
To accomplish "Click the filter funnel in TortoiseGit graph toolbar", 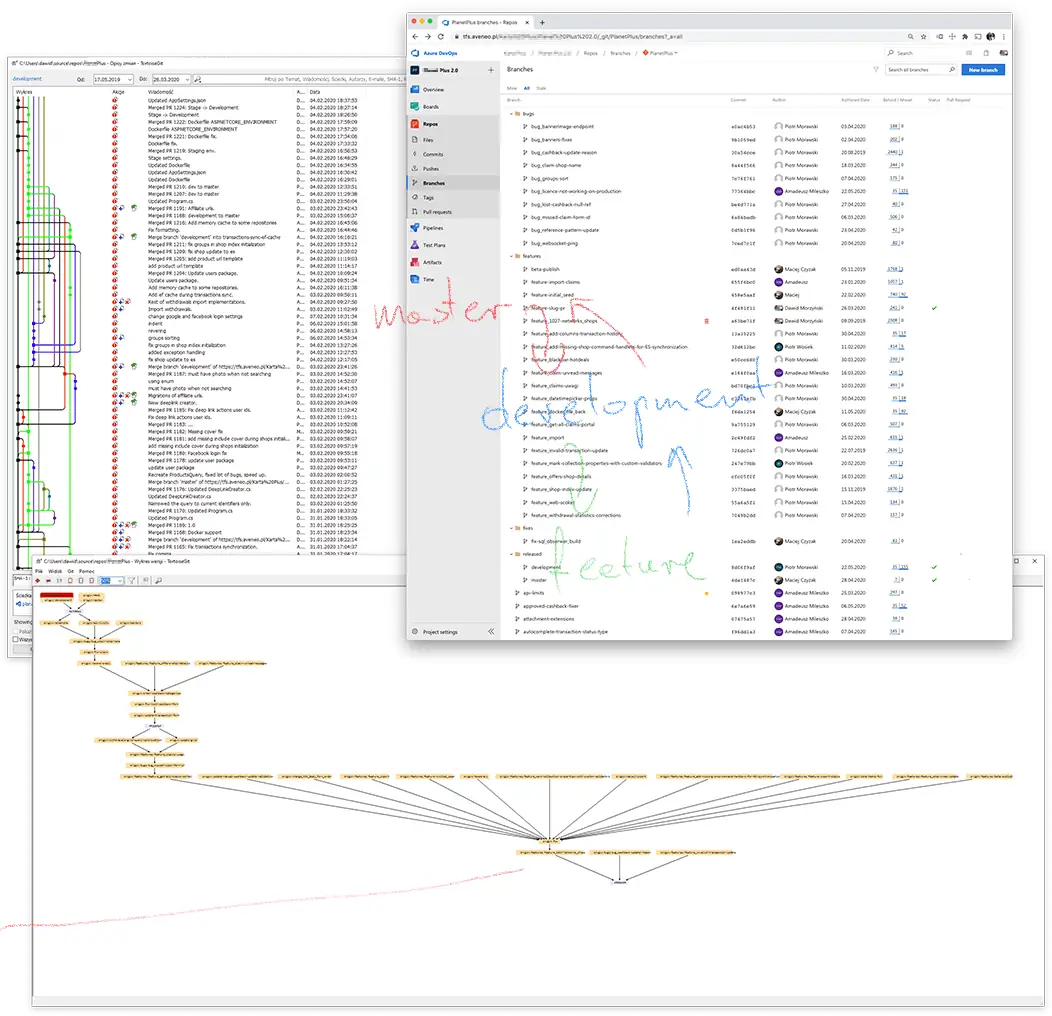I will click(132, 580).
